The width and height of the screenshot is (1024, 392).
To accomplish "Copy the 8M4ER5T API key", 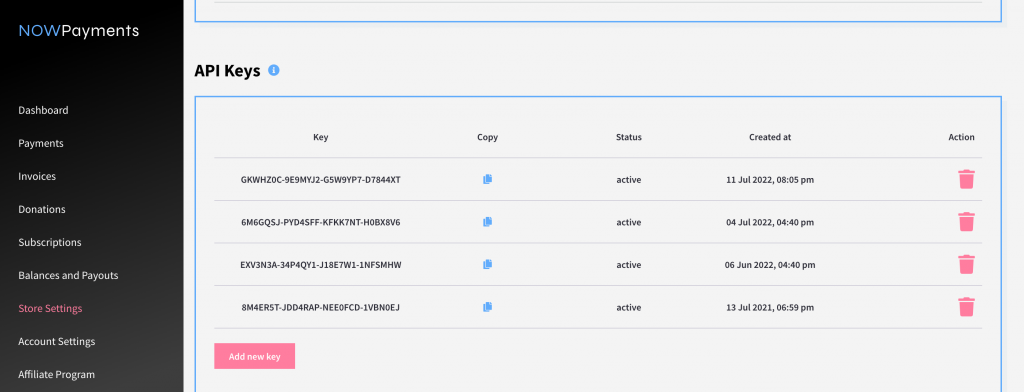I will [487, 307].
